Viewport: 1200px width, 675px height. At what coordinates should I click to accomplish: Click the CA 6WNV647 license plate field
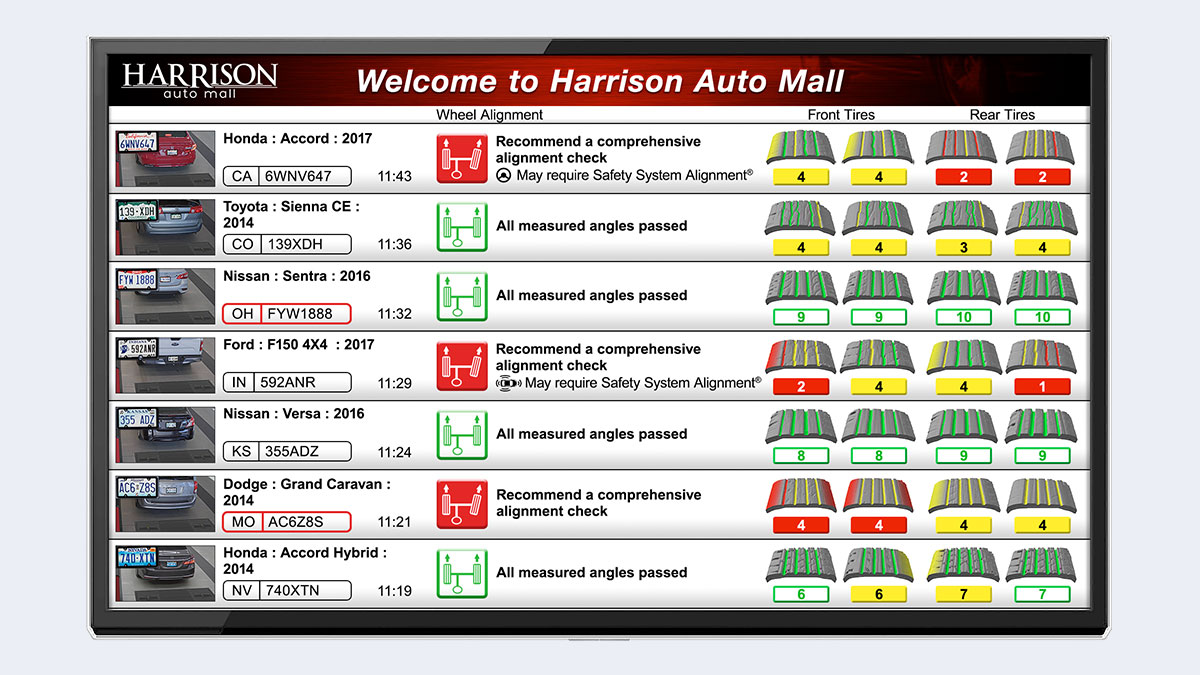point(287,176)
